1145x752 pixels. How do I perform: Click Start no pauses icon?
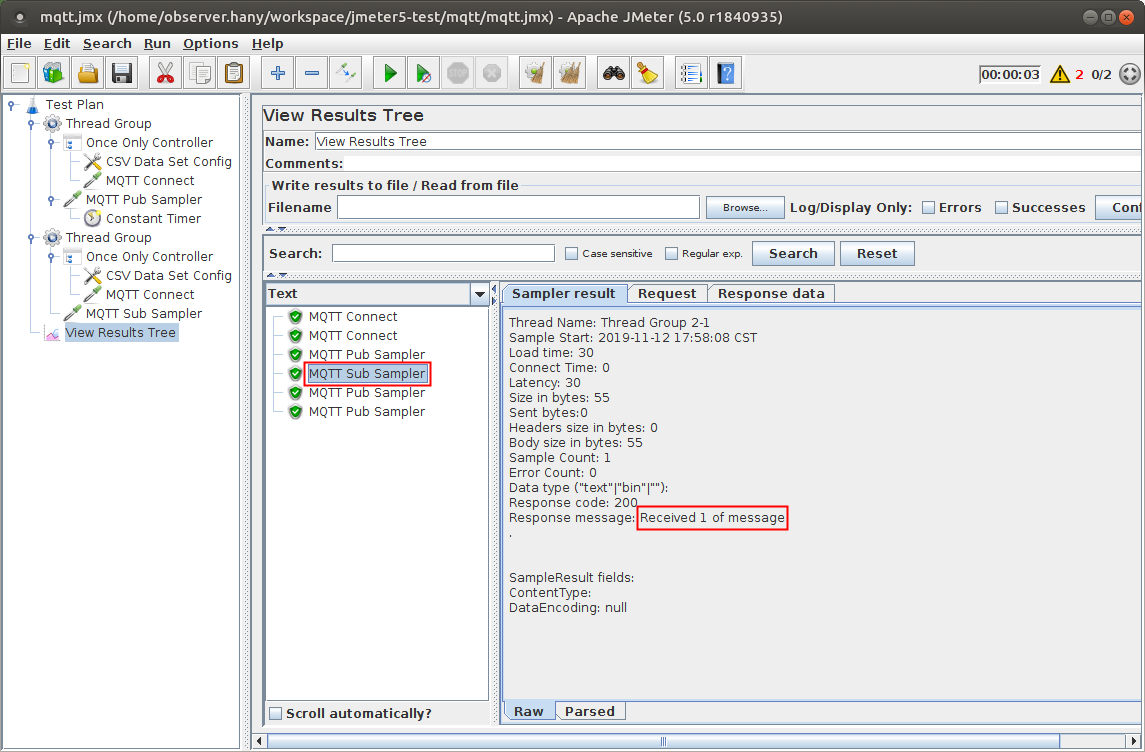coord(424,73)
